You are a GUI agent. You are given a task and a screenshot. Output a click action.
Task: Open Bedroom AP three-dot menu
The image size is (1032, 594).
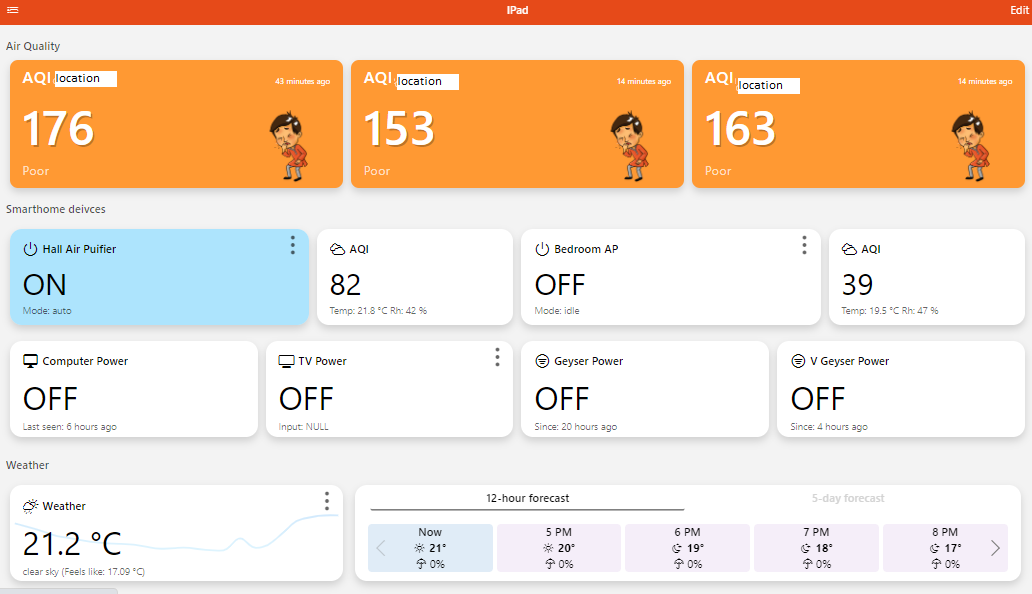click(804, 245)
